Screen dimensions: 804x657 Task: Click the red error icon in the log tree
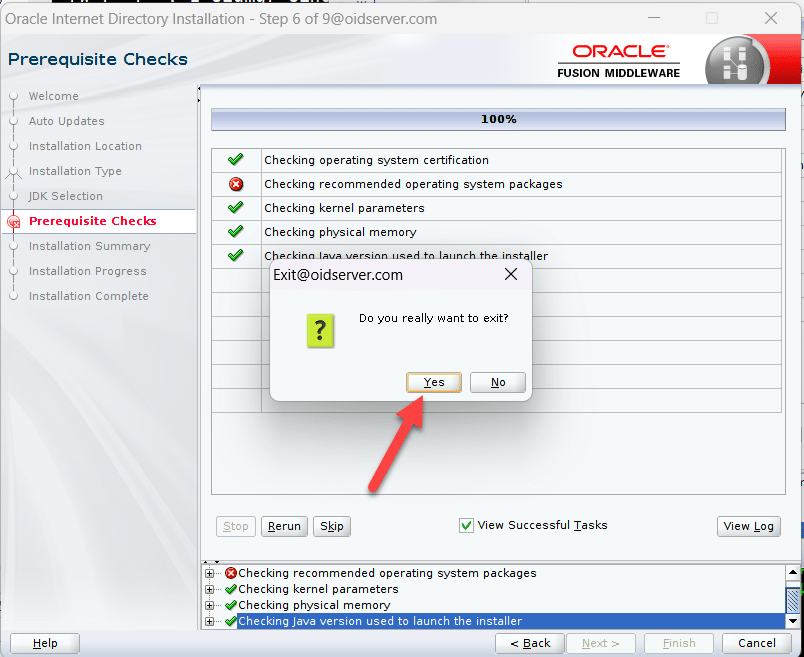point(231,574)
